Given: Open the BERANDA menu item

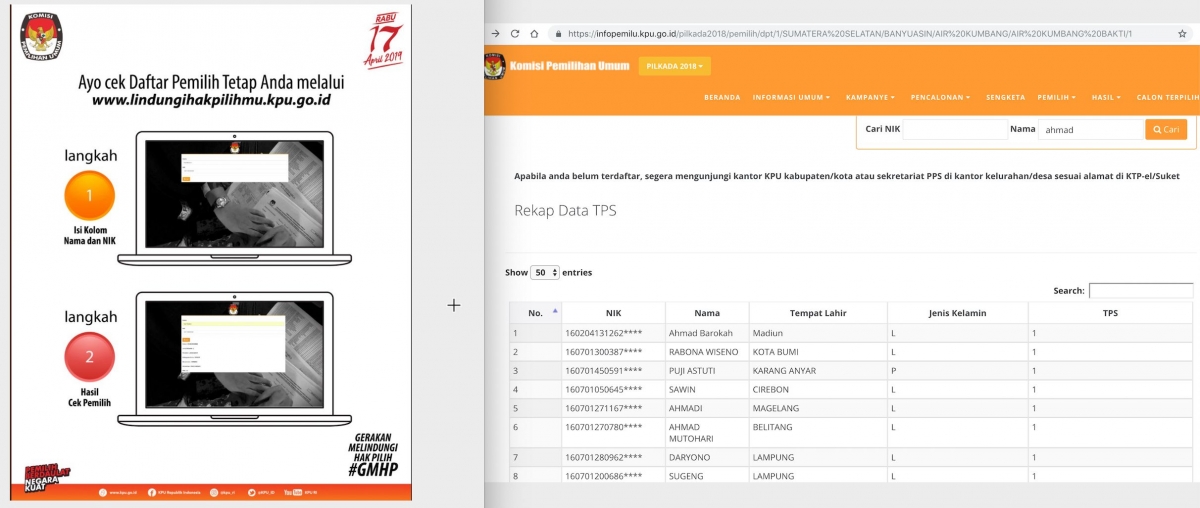Looking at the screenshot, I should [722, 97].
